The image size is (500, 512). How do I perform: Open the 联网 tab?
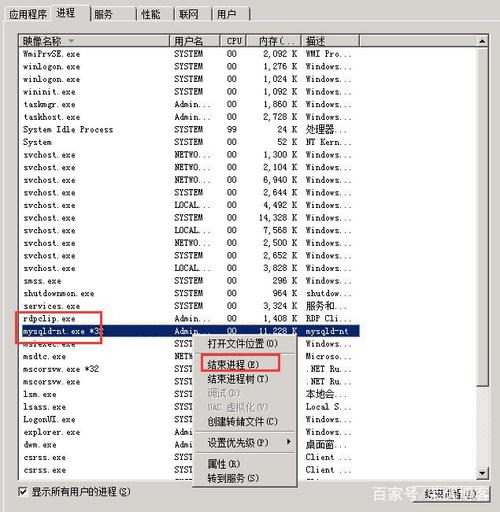pyautogui.click(x=188, y=14)
